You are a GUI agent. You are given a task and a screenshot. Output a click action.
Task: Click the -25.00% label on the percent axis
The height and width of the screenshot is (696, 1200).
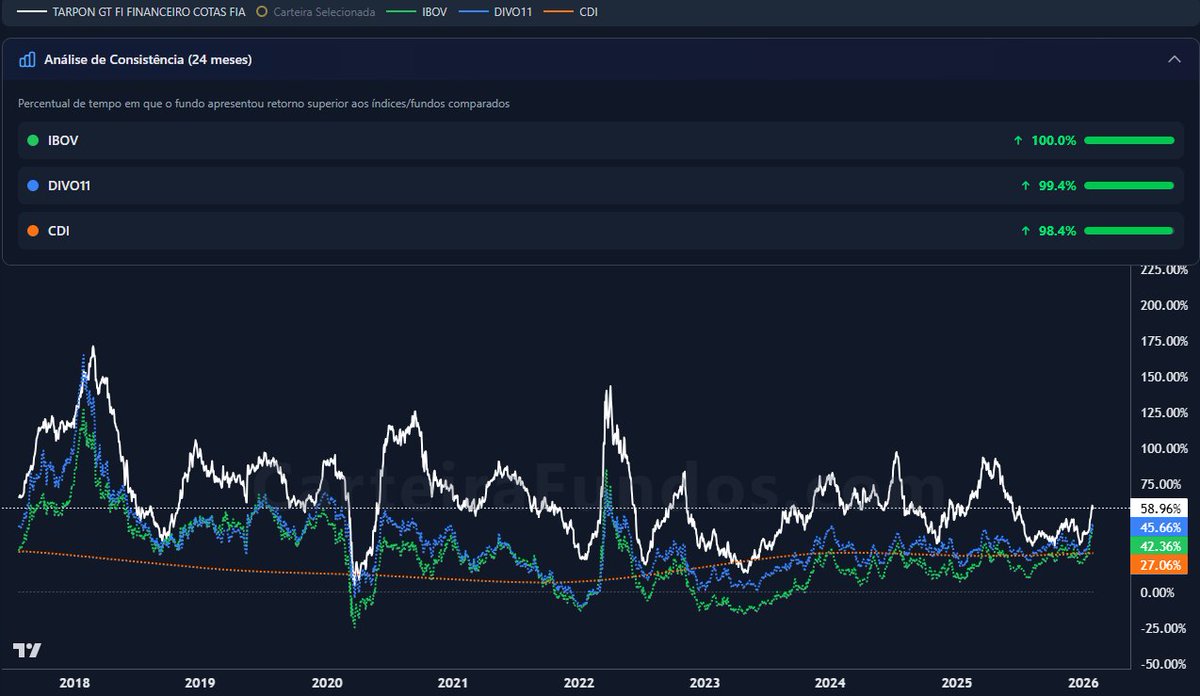tap(1164, 629)
